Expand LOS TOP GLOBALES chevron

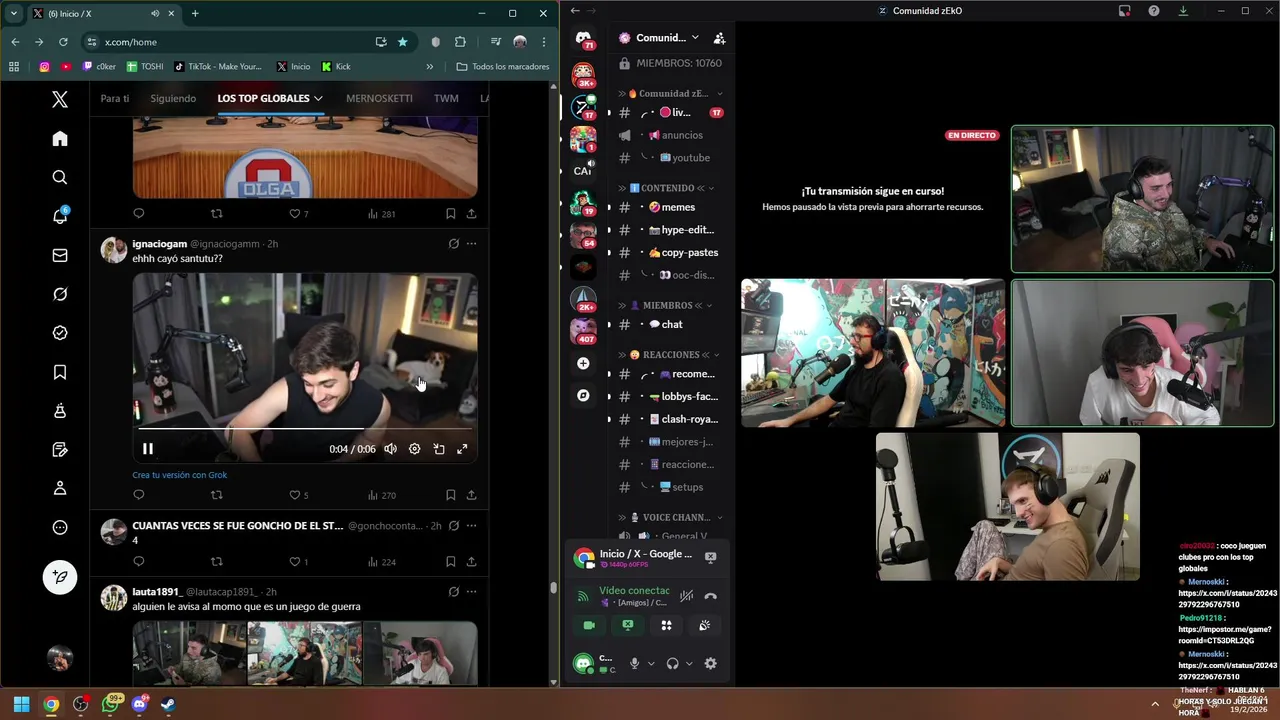[x=318, y=98]
